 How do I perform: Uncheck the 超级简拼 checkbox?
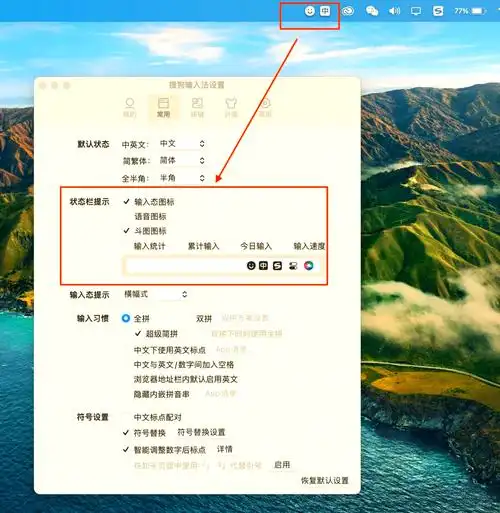click(x=138, y=333)
